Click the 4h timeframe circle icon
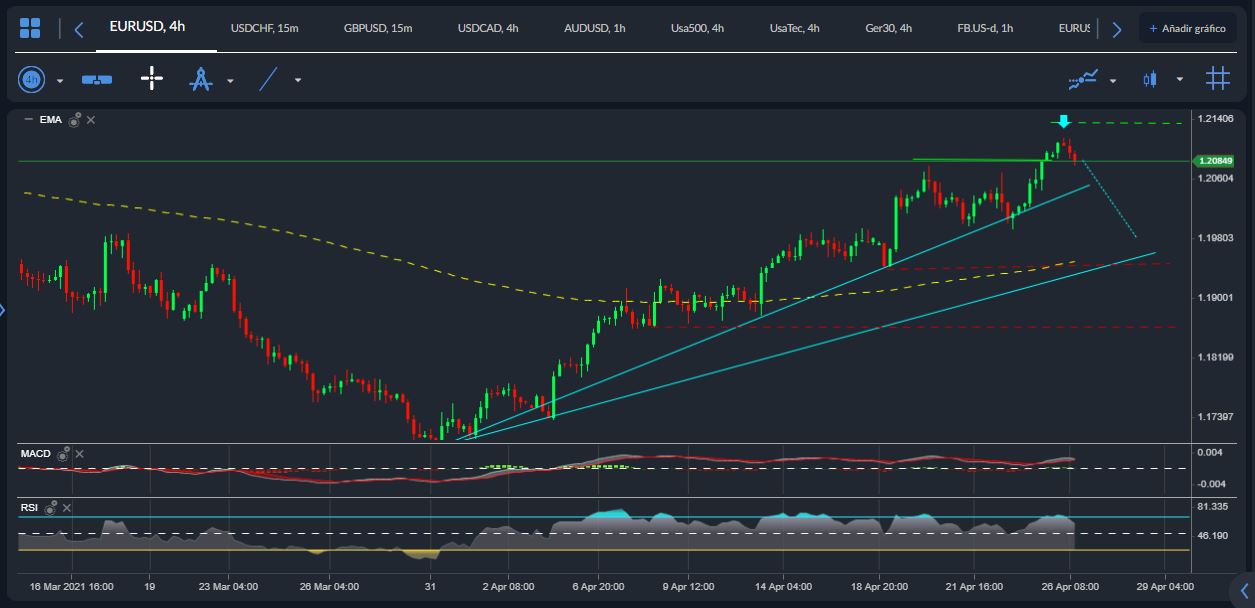The height and width of the screenshot is (608, 1255). [x=33, y=79]
